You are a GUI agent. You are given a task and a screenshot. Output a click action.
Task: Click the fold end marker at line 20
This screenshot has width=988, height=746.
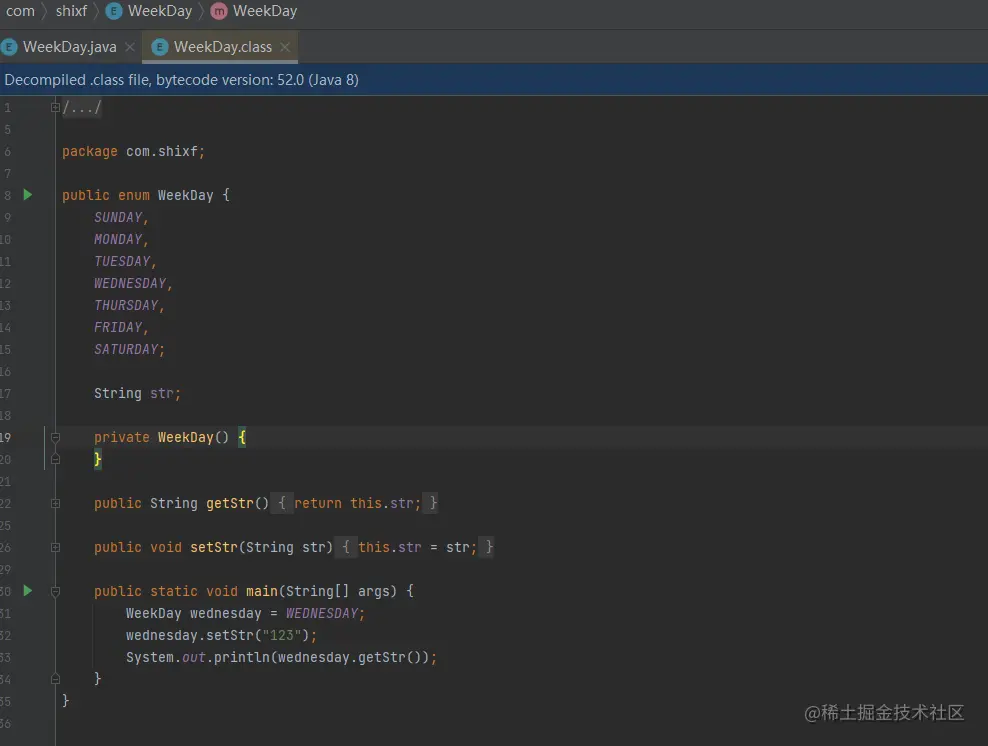pyautogui.click(x=55, y=459)
